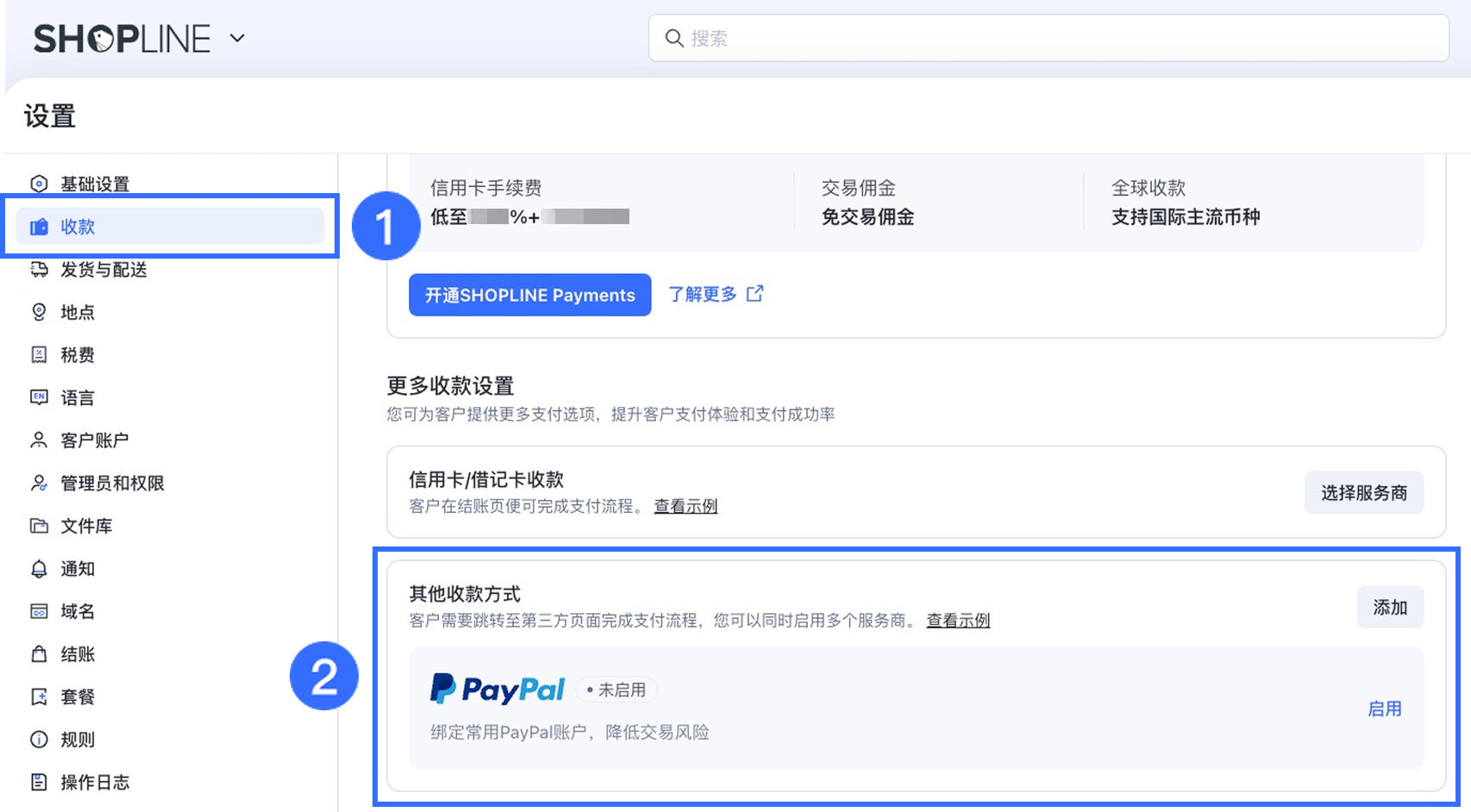This screenshot has width=1471, height=812.
Task: Click the customer accounts person icon
Action: (39, 440)
